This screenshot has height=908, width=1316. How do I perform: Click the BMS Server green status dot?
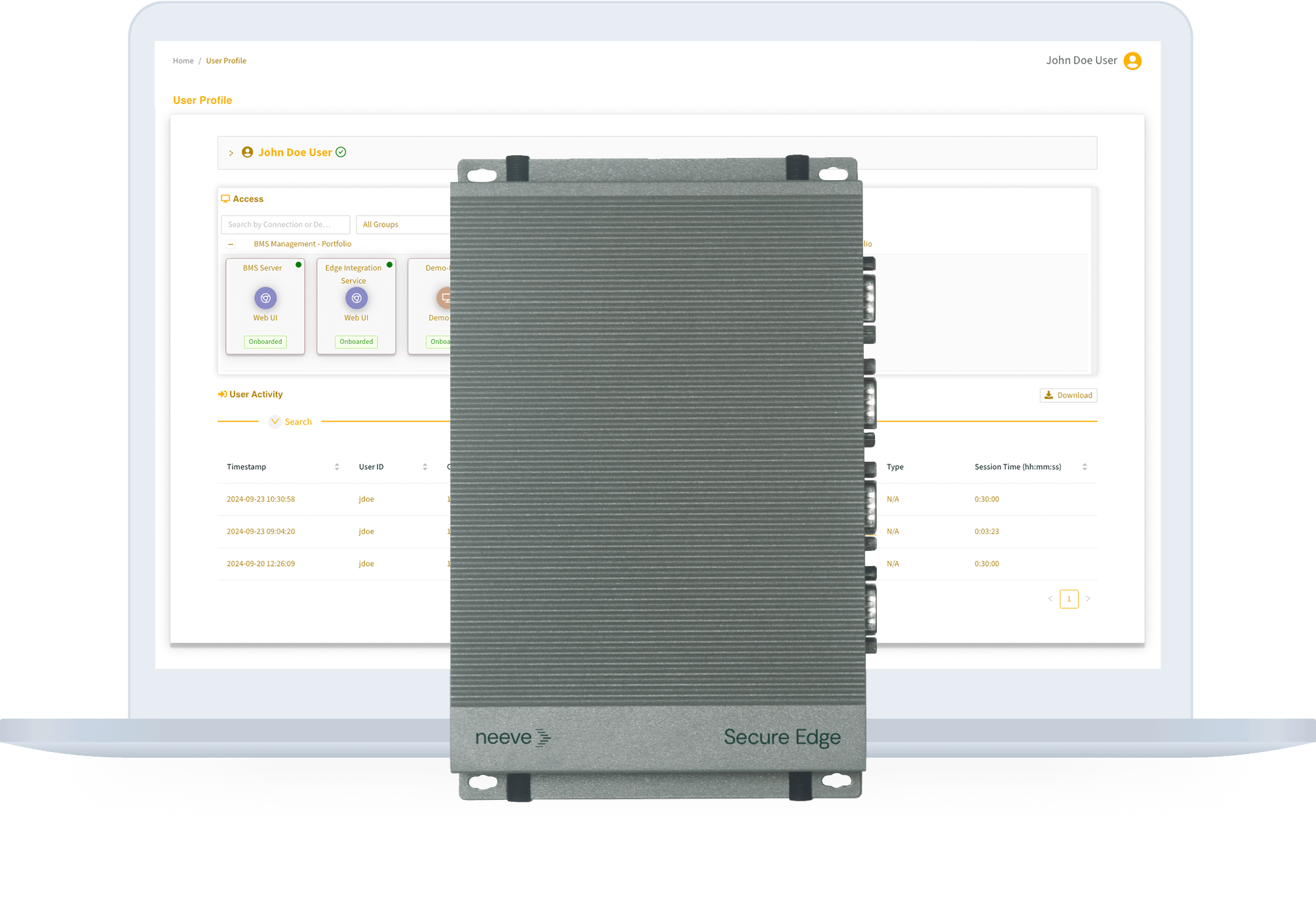(x=299, y=265)
